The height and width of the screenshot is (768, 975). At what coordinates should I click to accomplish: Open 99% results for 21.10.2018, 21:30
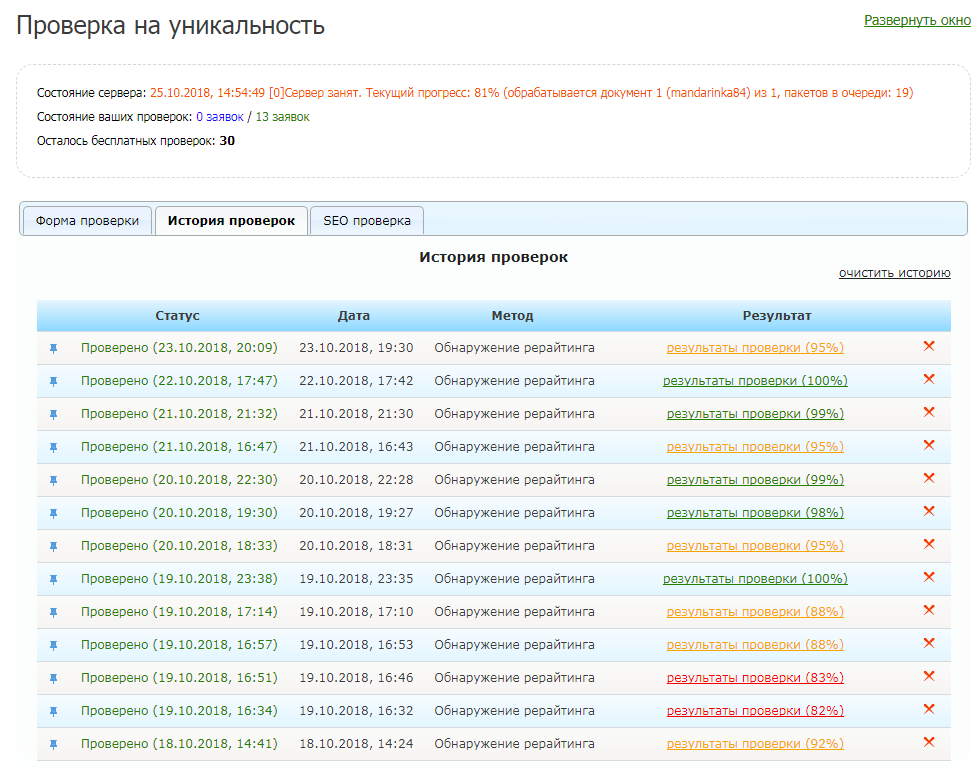tap(755, 414)
